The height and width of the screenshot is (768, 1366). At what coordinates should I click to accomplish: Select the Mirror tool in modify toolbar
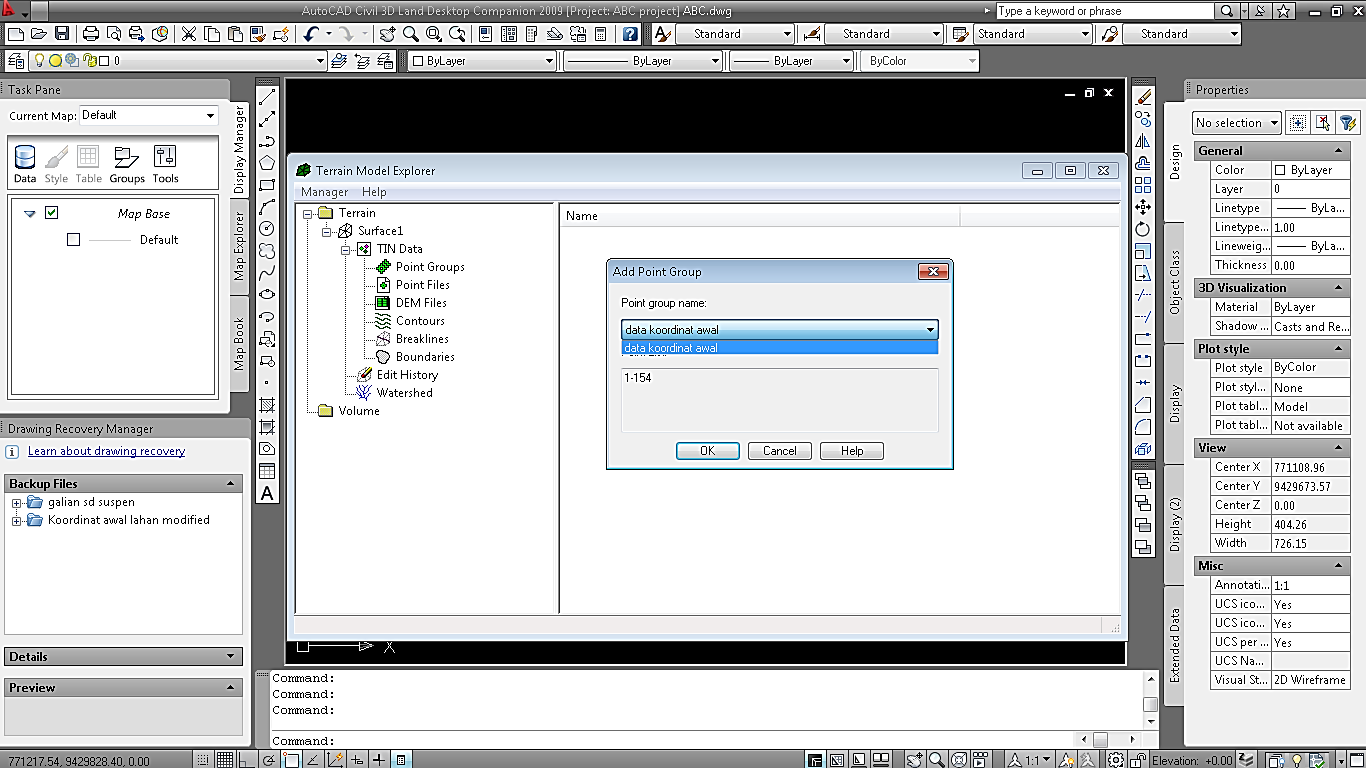[1143, 141]
